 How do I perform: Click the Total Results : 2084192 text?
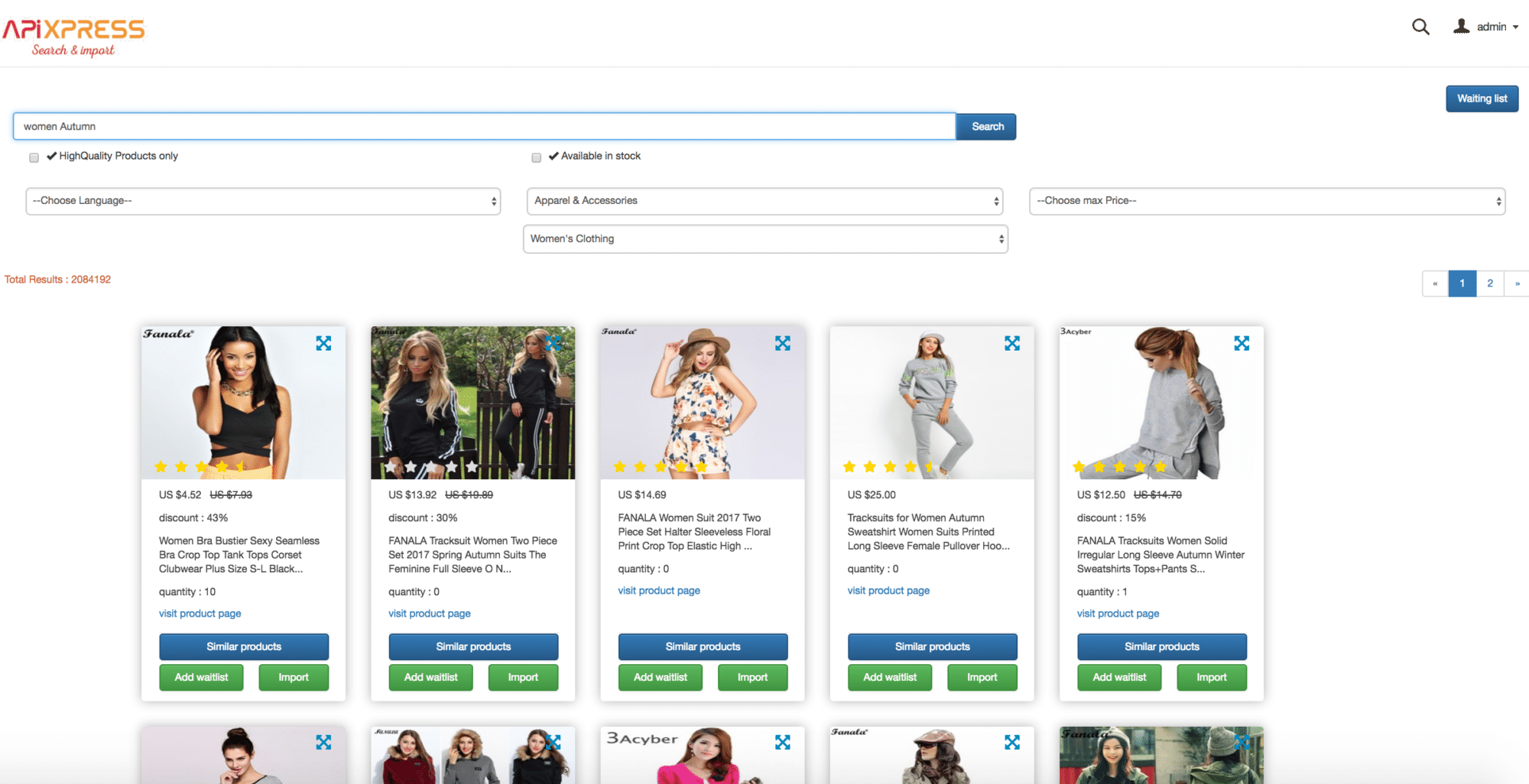coord(58,280)
